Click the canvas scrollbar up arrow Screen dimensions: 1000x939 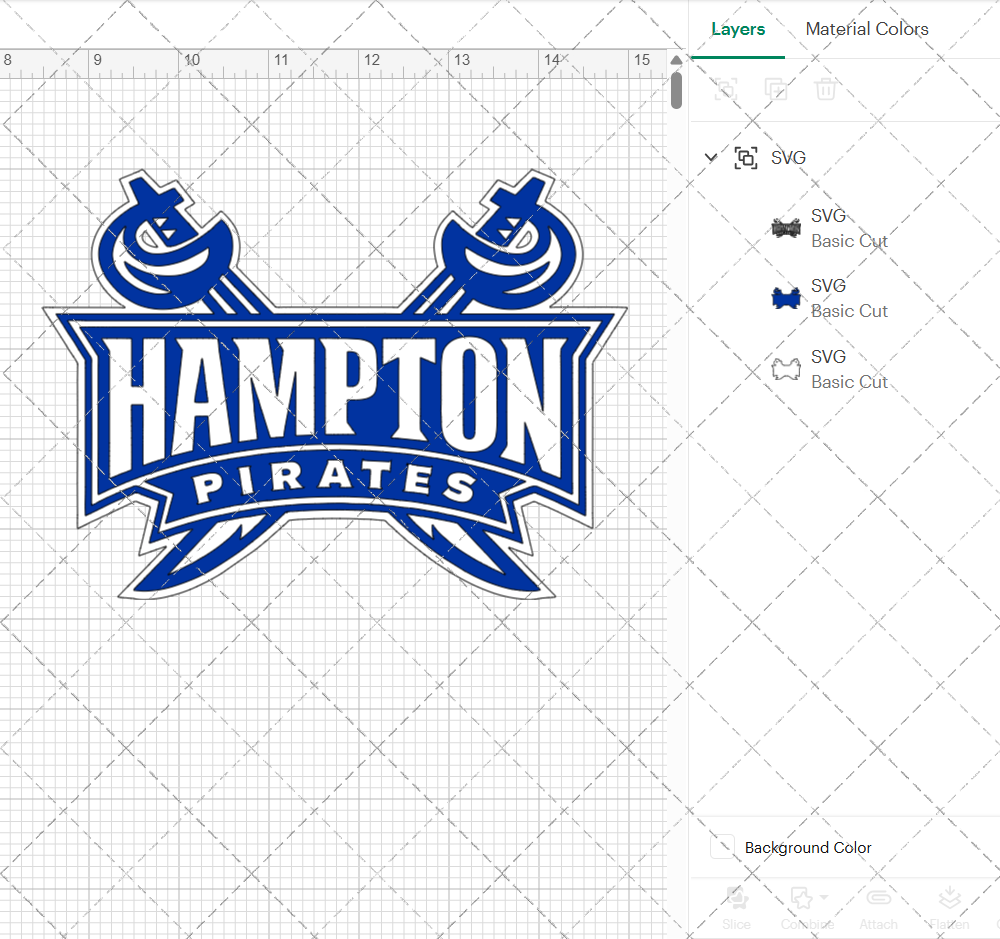click(x=676, y=59)
